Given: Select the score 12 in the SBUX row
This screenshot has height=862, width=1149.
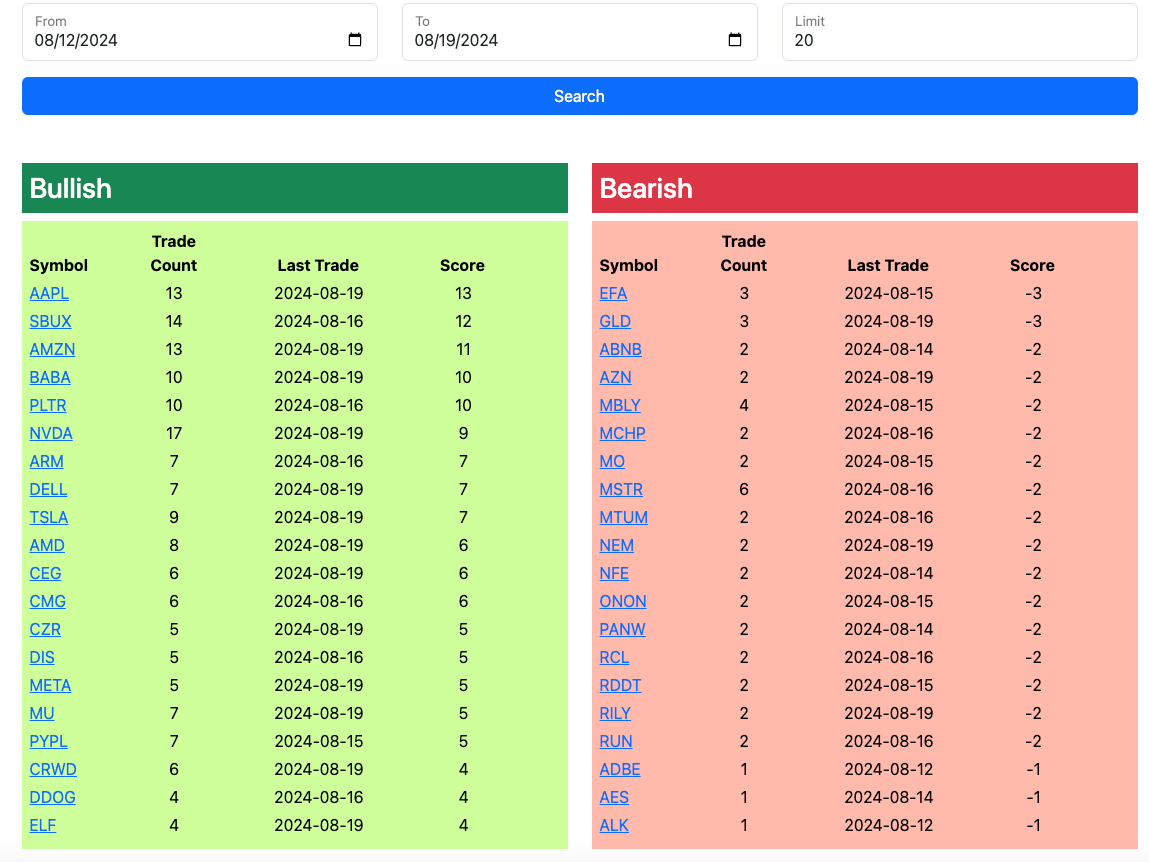Looking at the screenshot, I should click(x=463, y=321).
